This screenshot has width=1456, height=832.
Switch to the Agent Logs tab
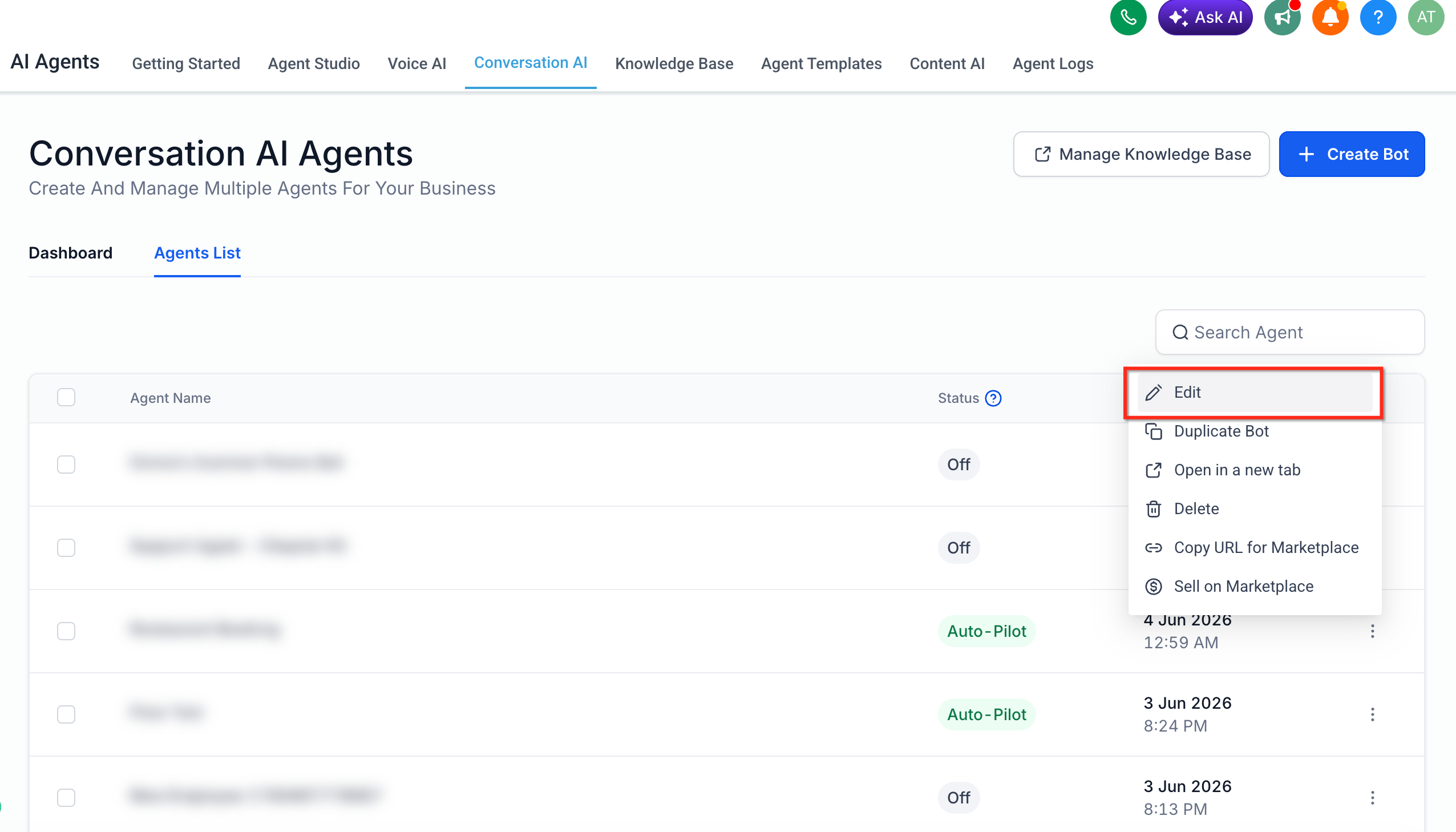pyautogui.click(x=1052, y=63)
